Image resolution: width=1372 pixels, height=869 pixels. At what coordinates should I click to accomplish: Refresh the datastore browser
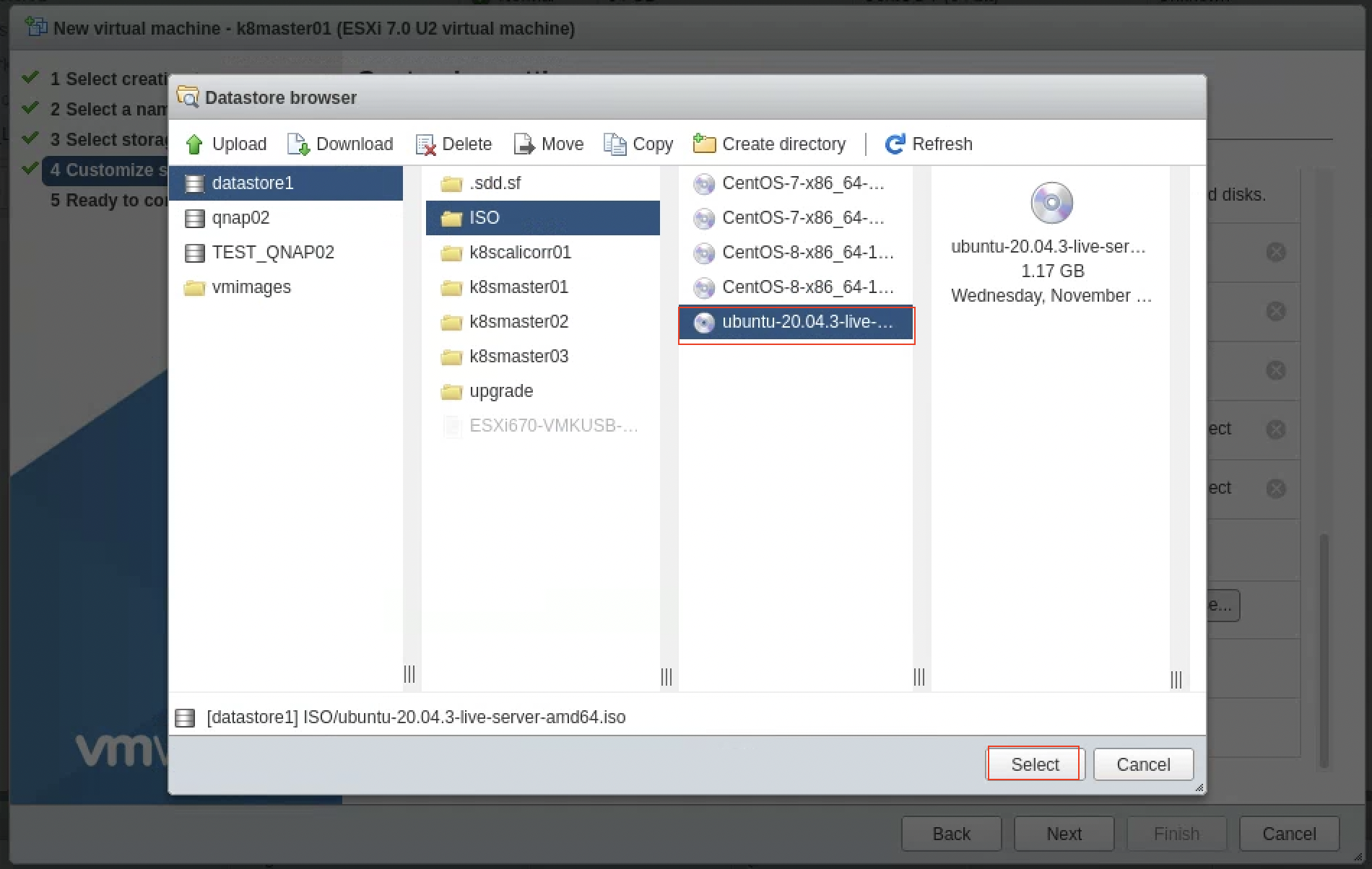point(929,144)
